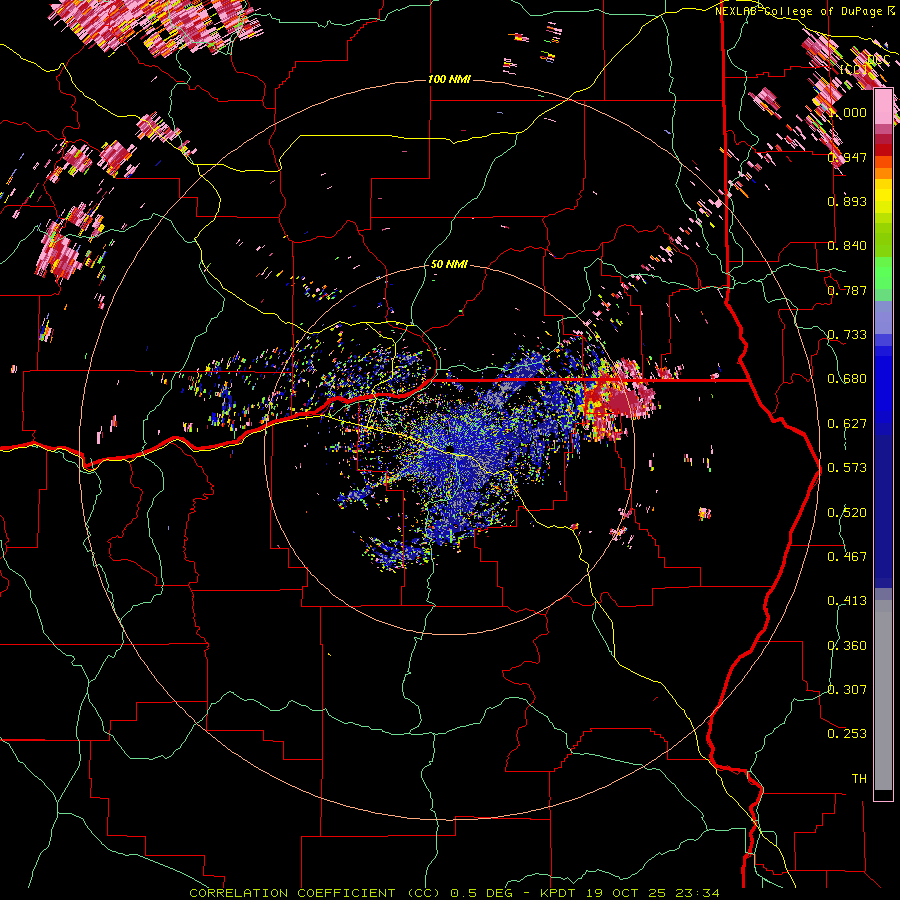Click the 0.840 legend value
Viewport: 900px width, 900px height.
847,246
